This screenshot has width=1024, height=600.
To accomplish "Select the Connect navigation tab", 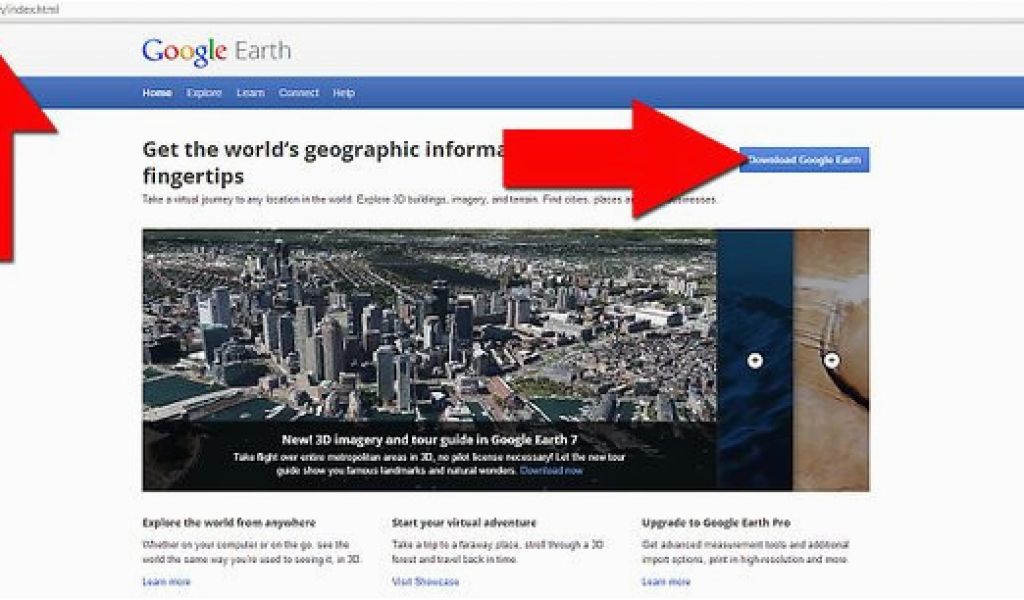I will [298, 93].
